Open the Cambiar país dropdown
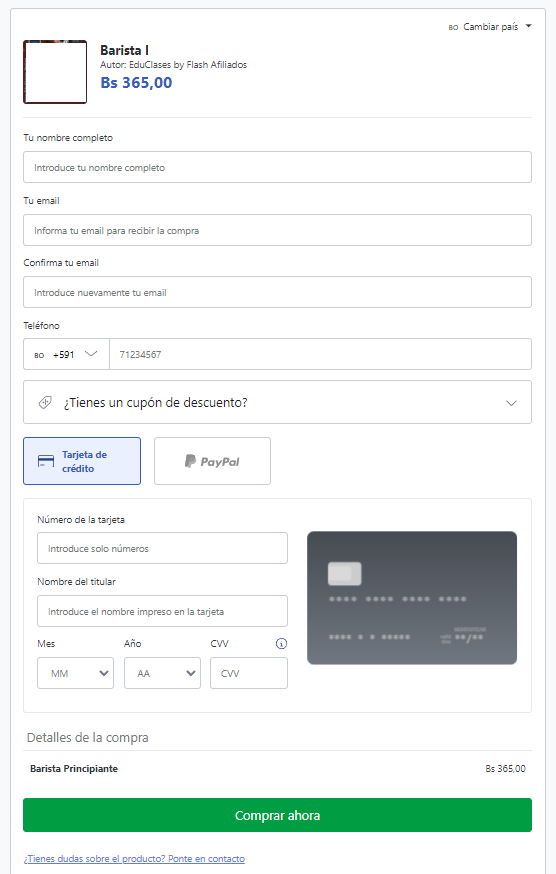The width and height of the screenshot is (556, 874). 490,27
